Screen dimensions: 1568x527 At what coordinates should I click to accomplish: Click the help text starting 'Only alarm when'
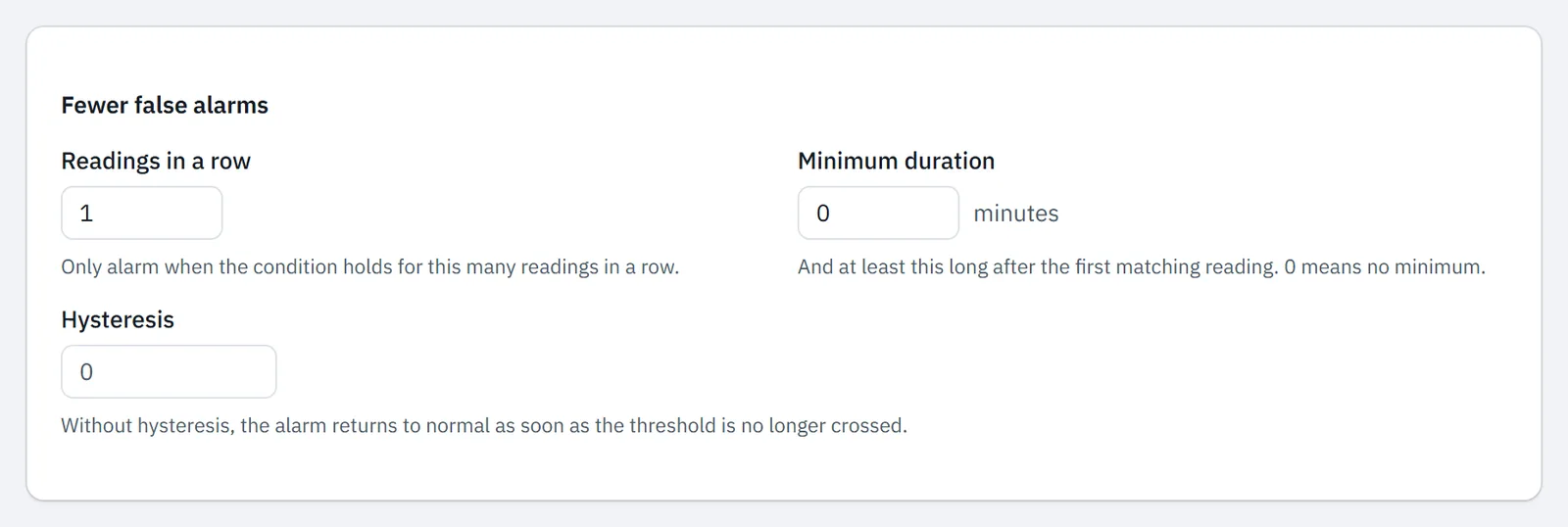pyautogui.click(x=369, y=266)
